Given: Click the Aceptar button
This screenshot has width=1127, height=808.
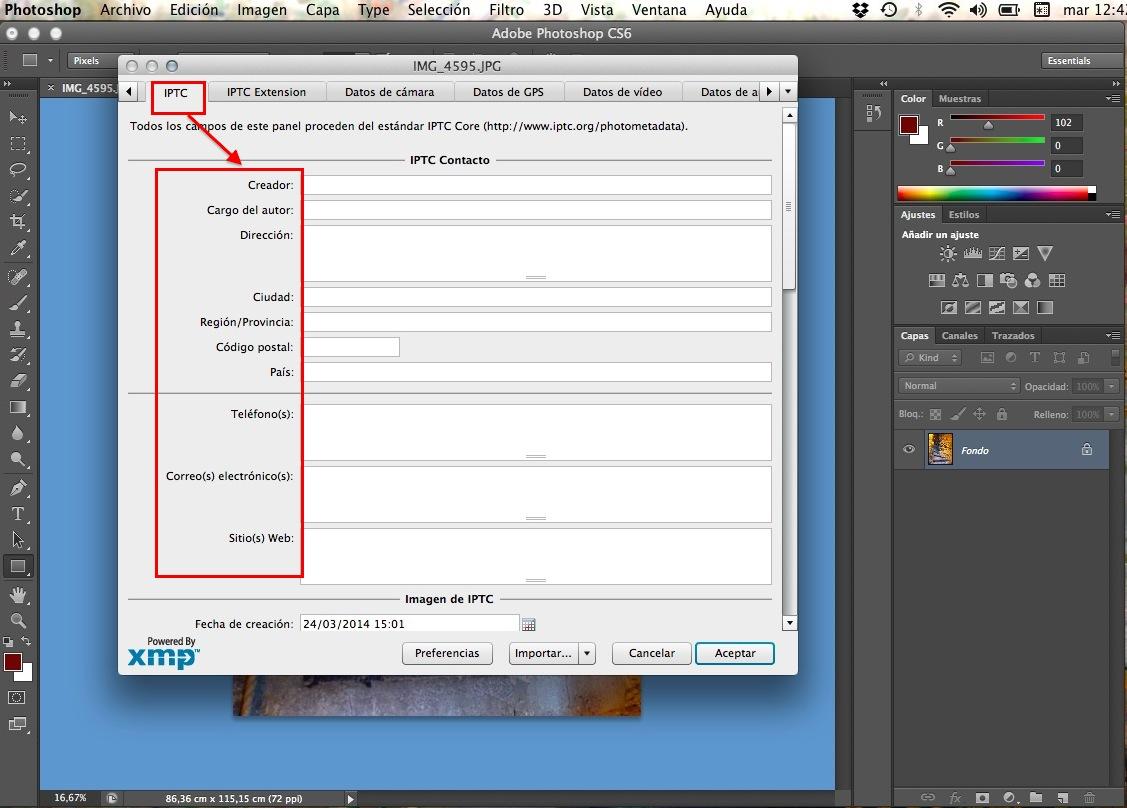Looking at the screenshot, I should (x=734, y=653).
